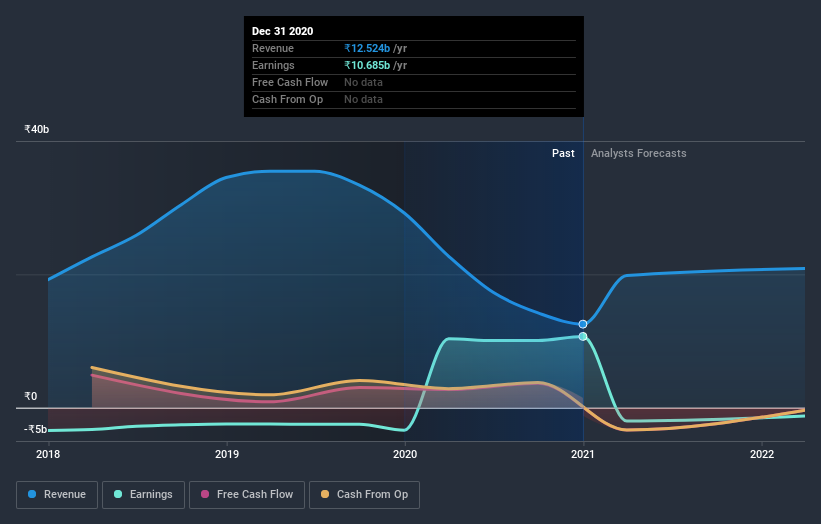Viewport: 821px width, 524px height.
Task: Click the Earnings row label in tooltip
Action: (273, 65)
